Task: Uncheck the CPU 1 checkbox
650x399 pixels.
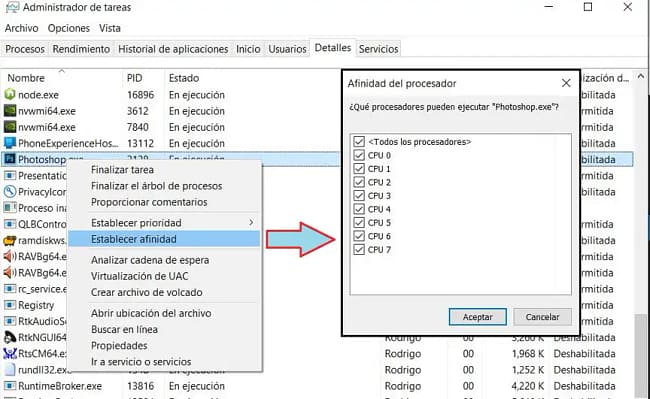Action: [x=359, y=169]
